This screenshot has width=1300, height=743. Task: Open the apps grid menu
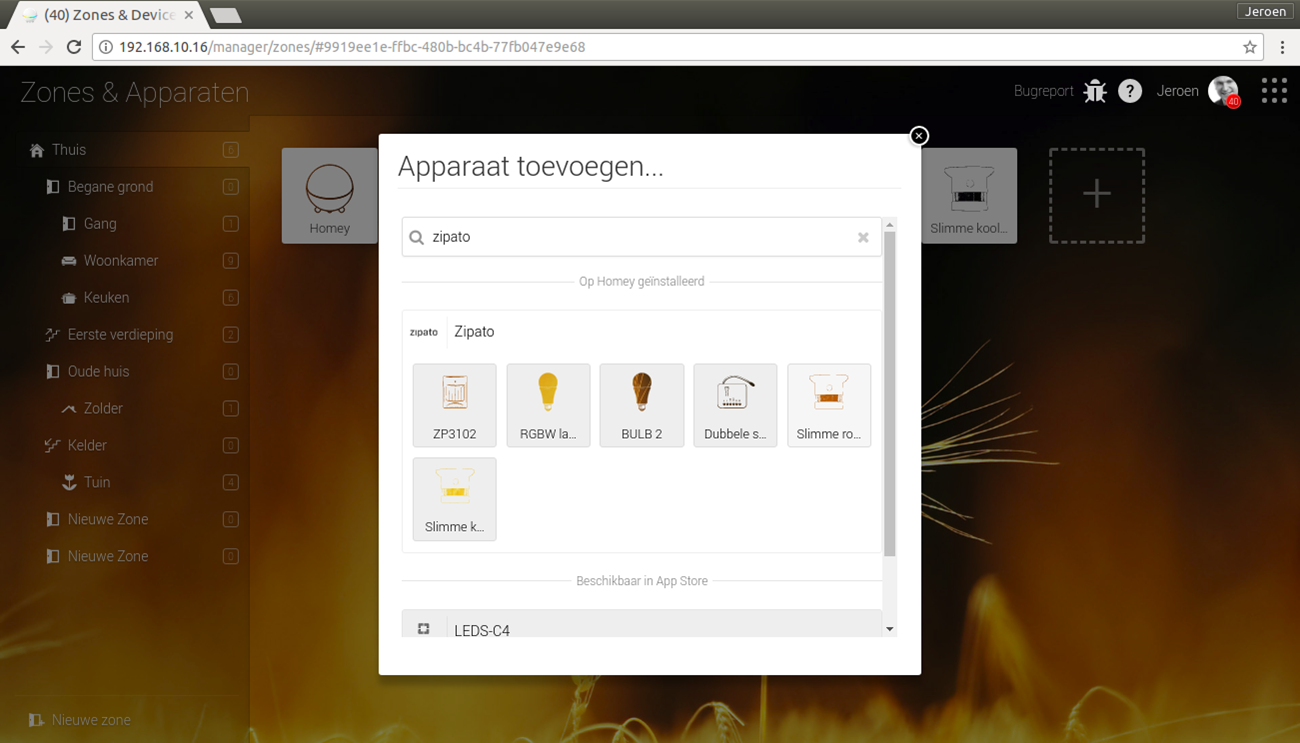(1274, 91)
